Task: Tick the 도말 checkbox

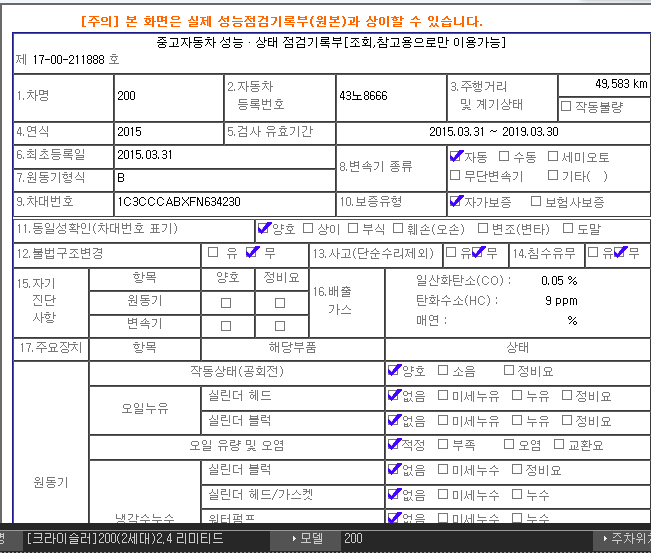Action: tap(567, 228)
